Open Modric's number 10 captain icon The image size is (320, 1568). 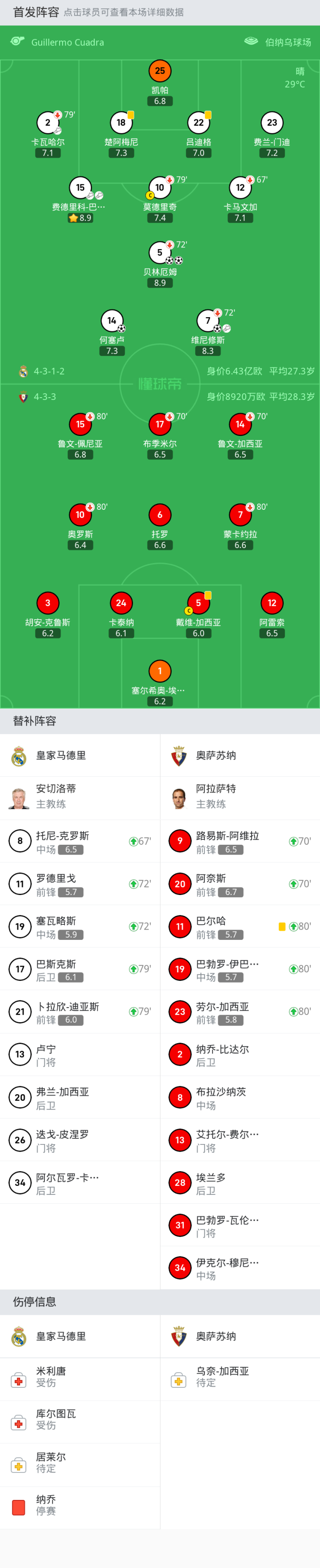(x=160, y=187)
